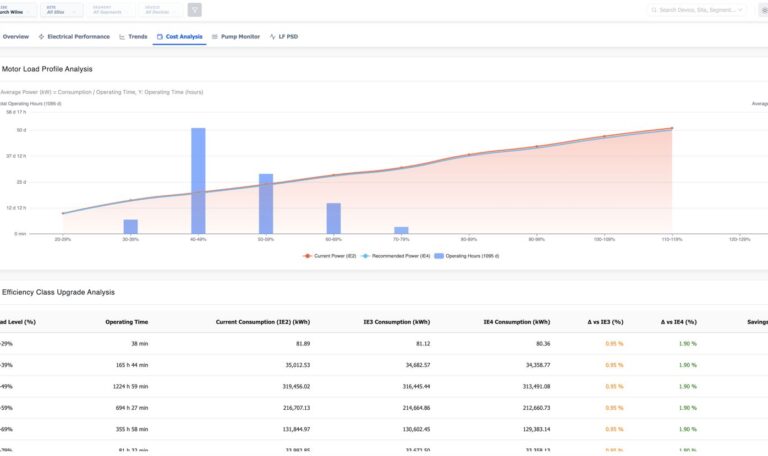Click the 50-59% operating hours bar
768x456 pixels.
coord(266,204)
